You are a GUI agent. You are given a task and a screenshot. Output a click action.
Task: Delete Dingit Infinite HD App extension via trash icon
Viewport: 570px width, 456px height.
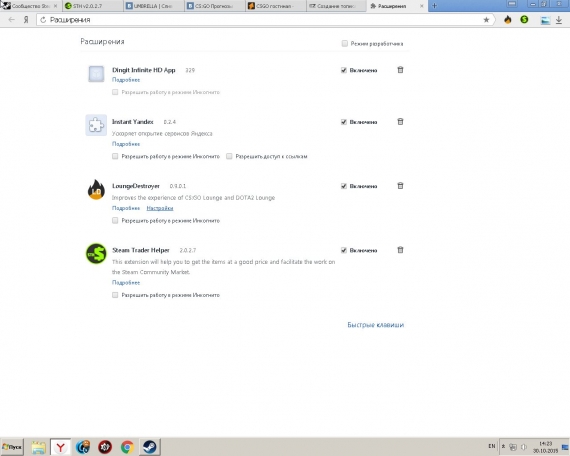tap(400, 69)
